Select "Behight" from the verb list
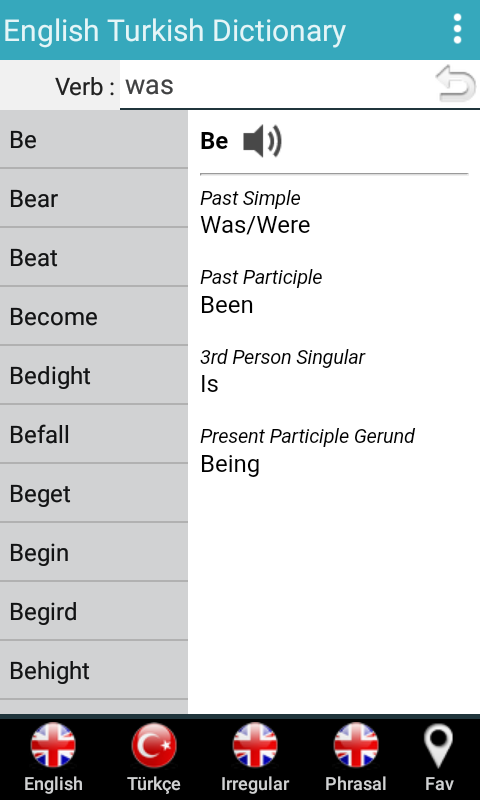Image resolution: width=480 pixels, height=800 pixels. 94,670
